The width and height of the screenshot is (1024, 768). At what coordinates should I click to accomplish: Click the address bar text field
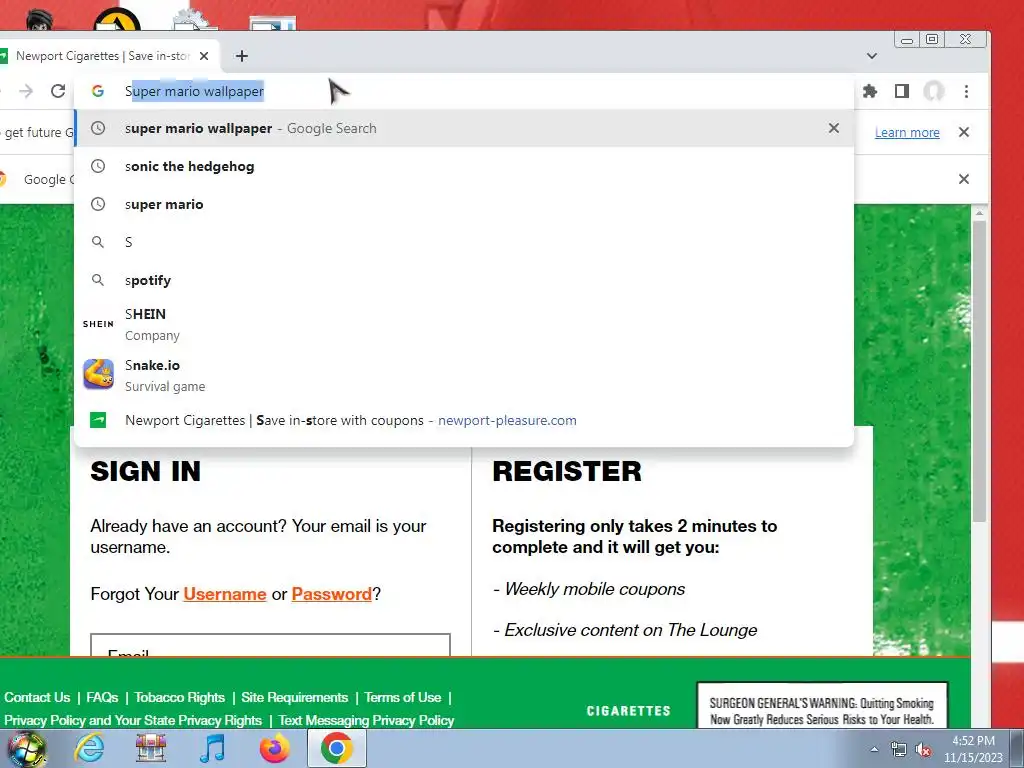coord(483,91)
